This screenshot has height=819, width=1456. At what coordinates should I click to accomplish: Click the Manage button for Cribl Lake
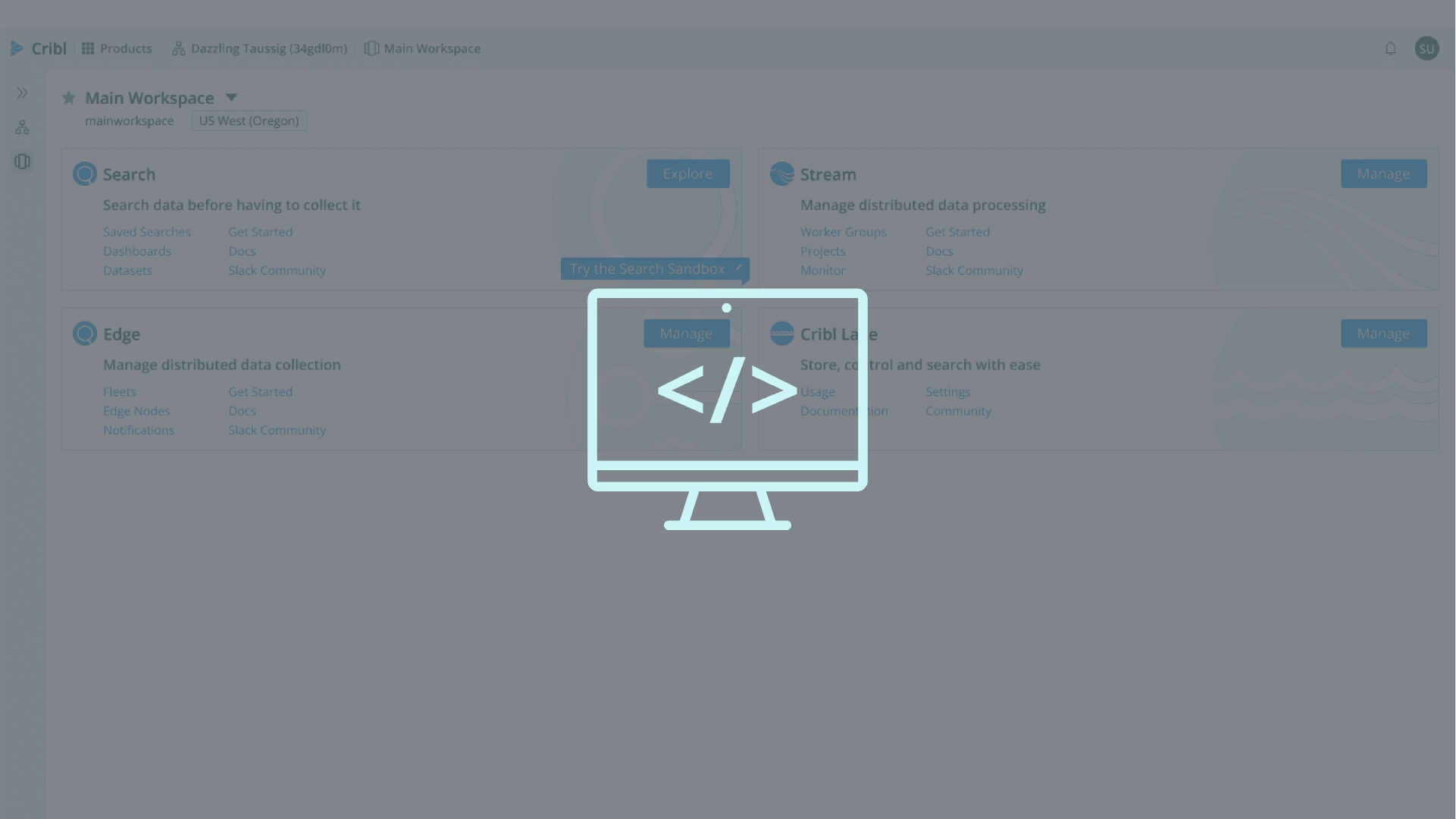[1383, 334]
